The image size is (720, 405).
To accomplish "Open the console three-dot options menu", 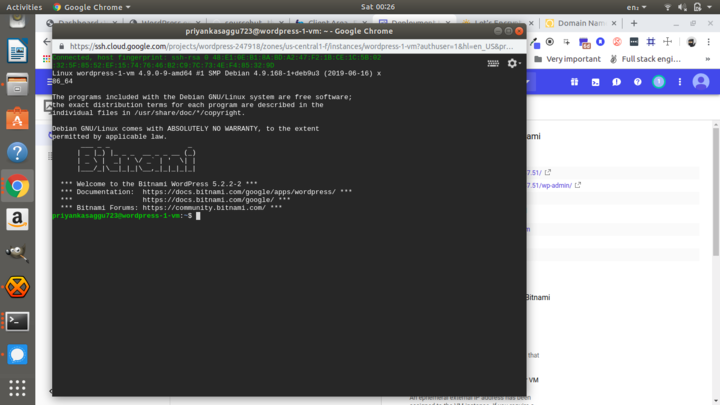I will point(680,82).
